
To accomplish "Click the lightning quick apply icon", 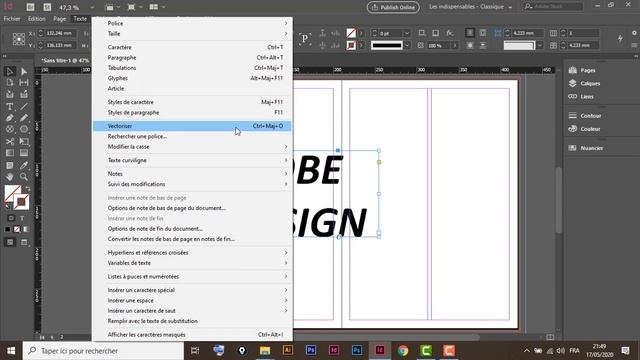I will (x=620, y=38).
